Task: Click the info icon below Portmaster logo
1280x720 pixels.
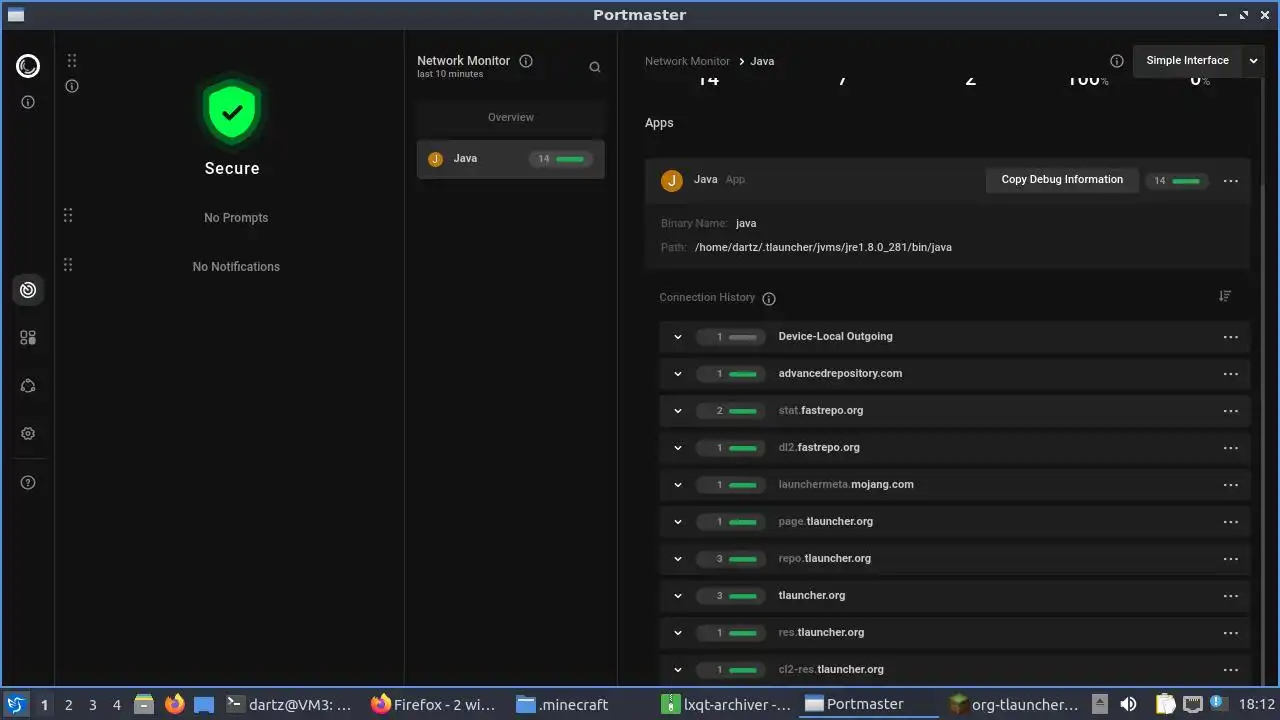Action: pyautogui.click(x=28, y=102)
